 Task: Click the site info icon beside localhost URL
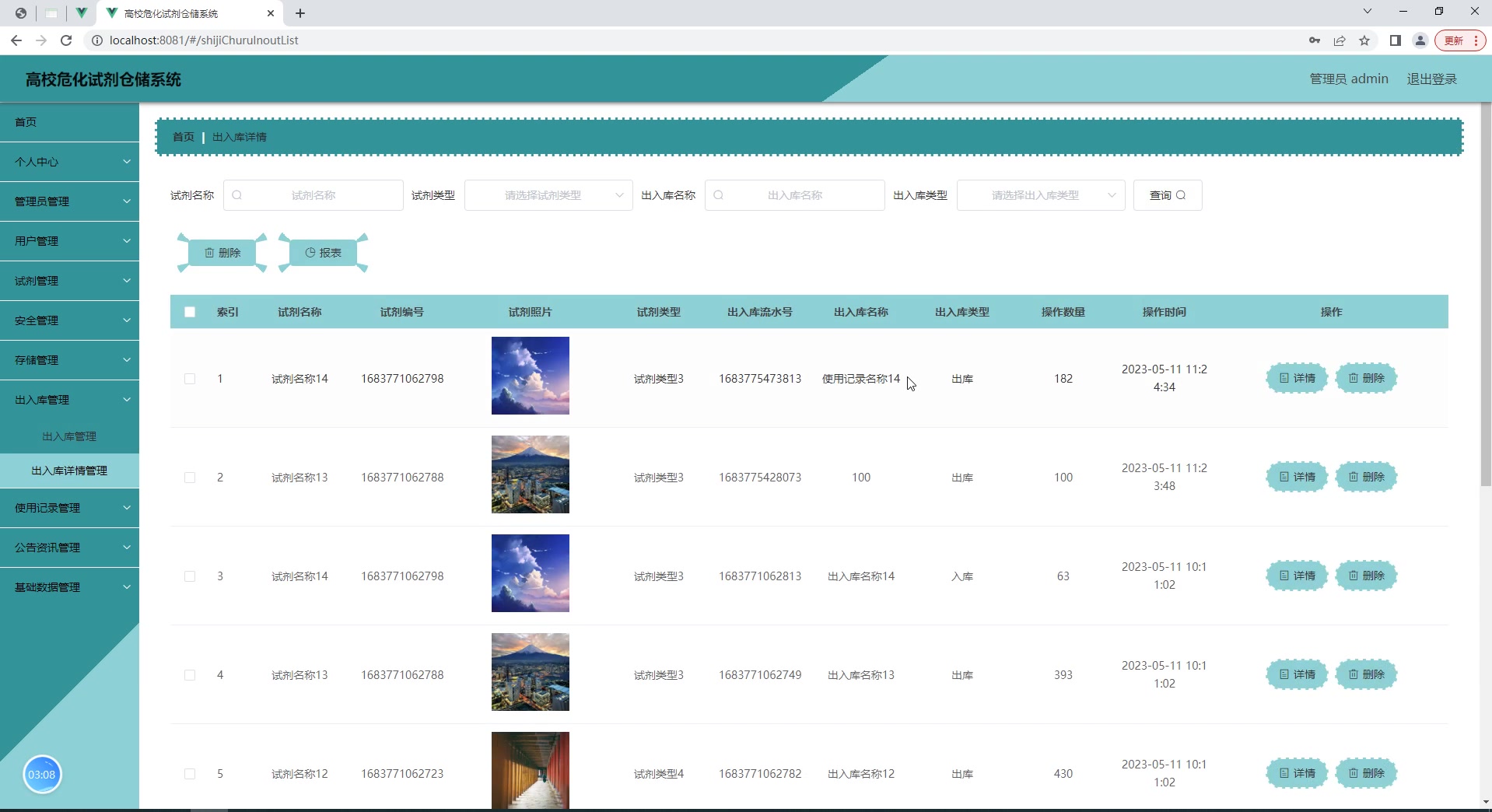pyautogui.click(x=97, y=40)
